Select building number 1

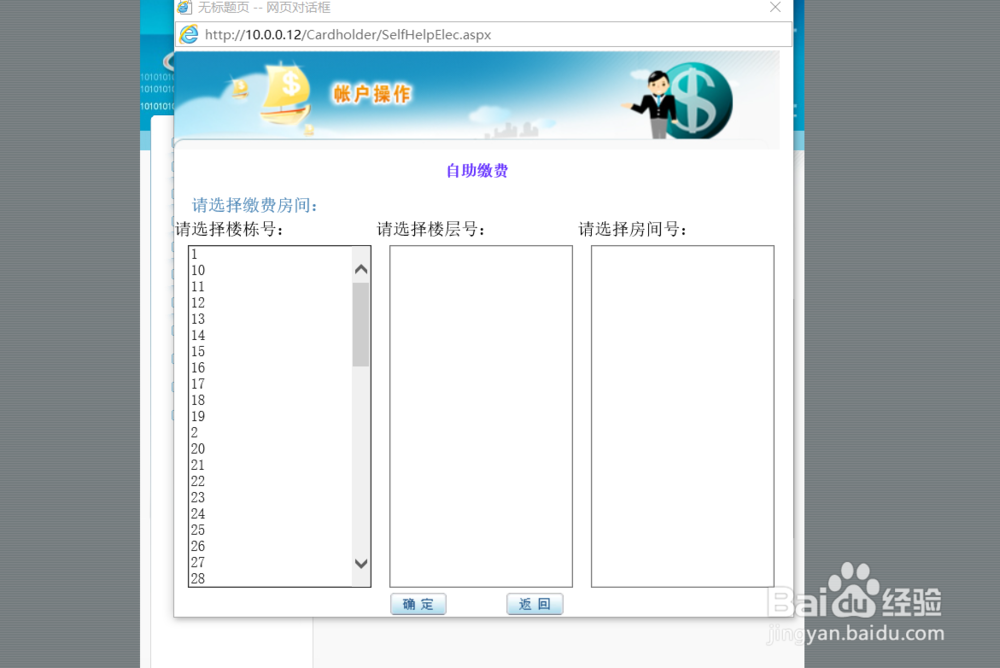270,254
